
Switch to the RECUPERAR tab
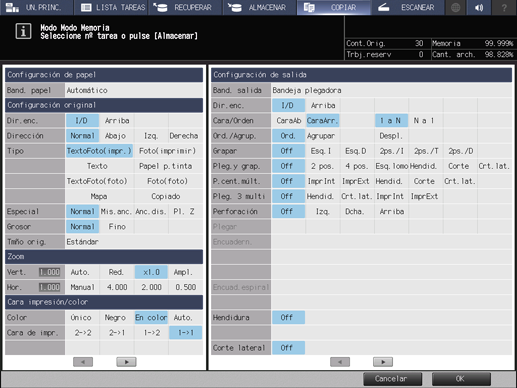185,7
